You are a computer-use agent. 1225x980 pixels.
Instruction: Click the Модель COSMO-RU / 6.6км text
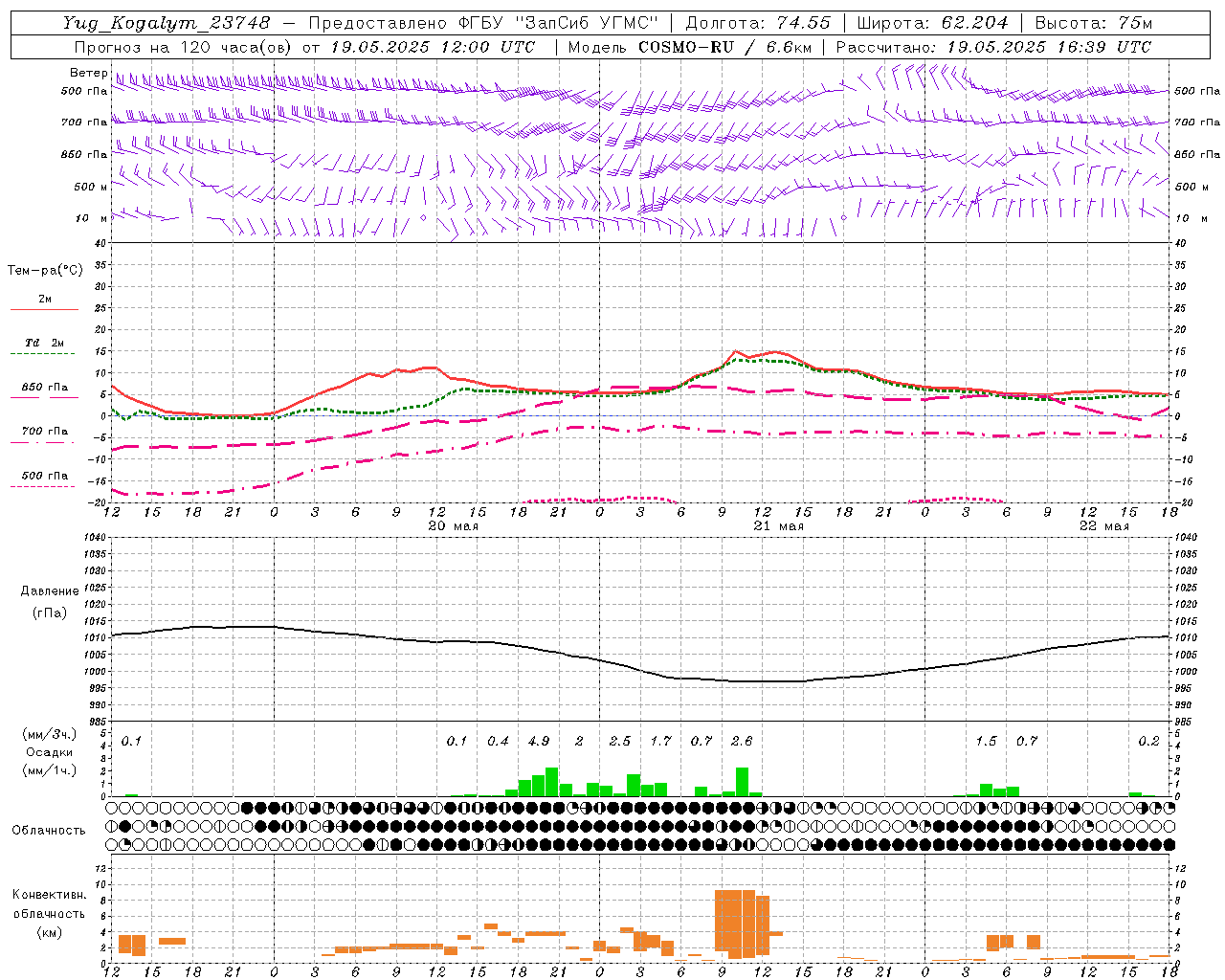(690, 47)
